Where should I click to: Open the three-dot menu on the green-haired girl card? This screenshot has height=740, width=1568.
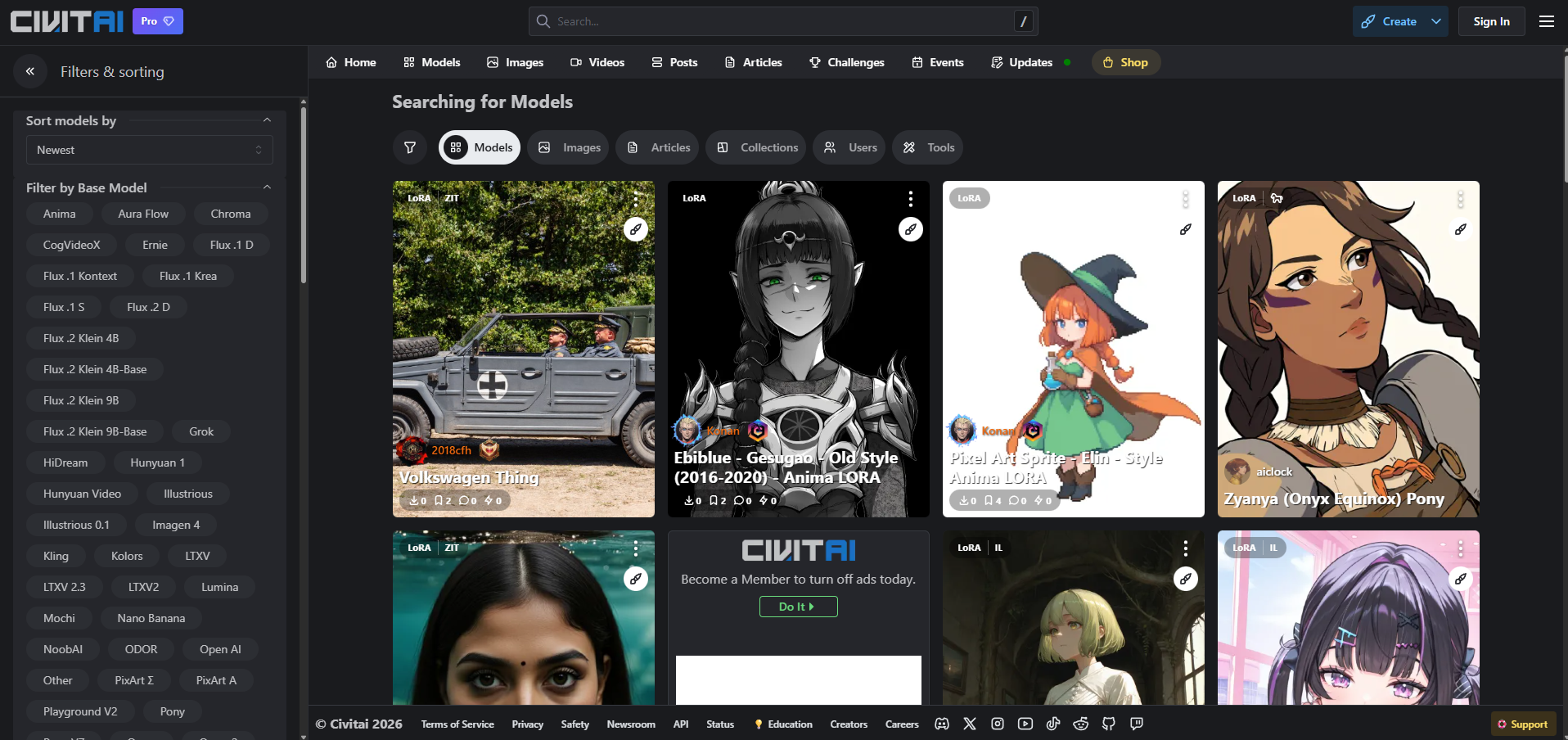pos(1186,548)
